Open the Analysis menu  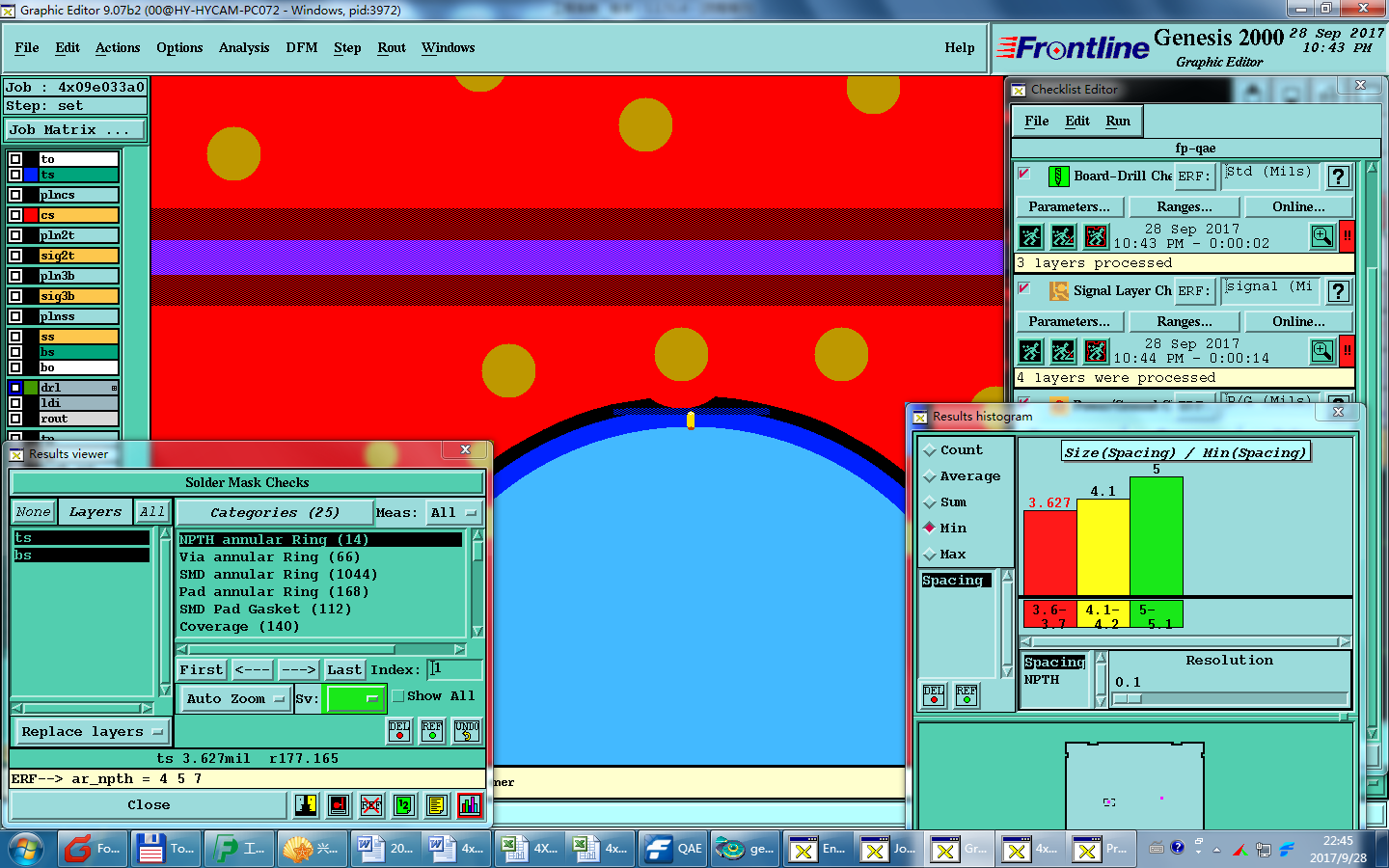click(244, 48)
